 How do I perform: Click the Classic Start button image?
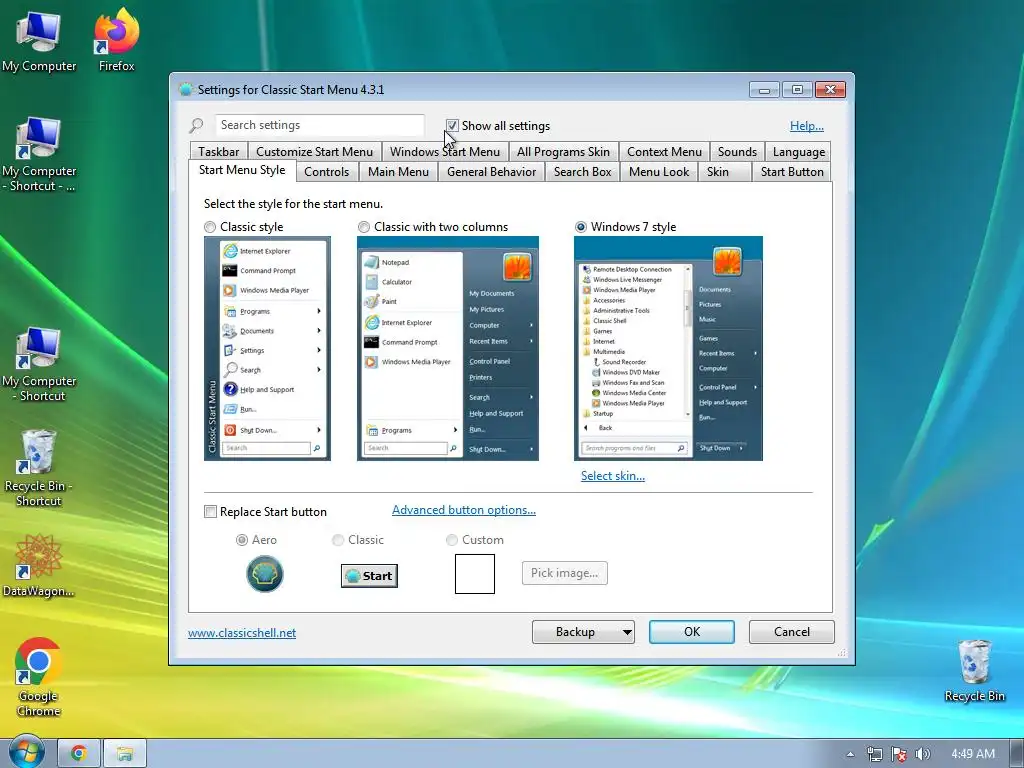pos(369,575)
